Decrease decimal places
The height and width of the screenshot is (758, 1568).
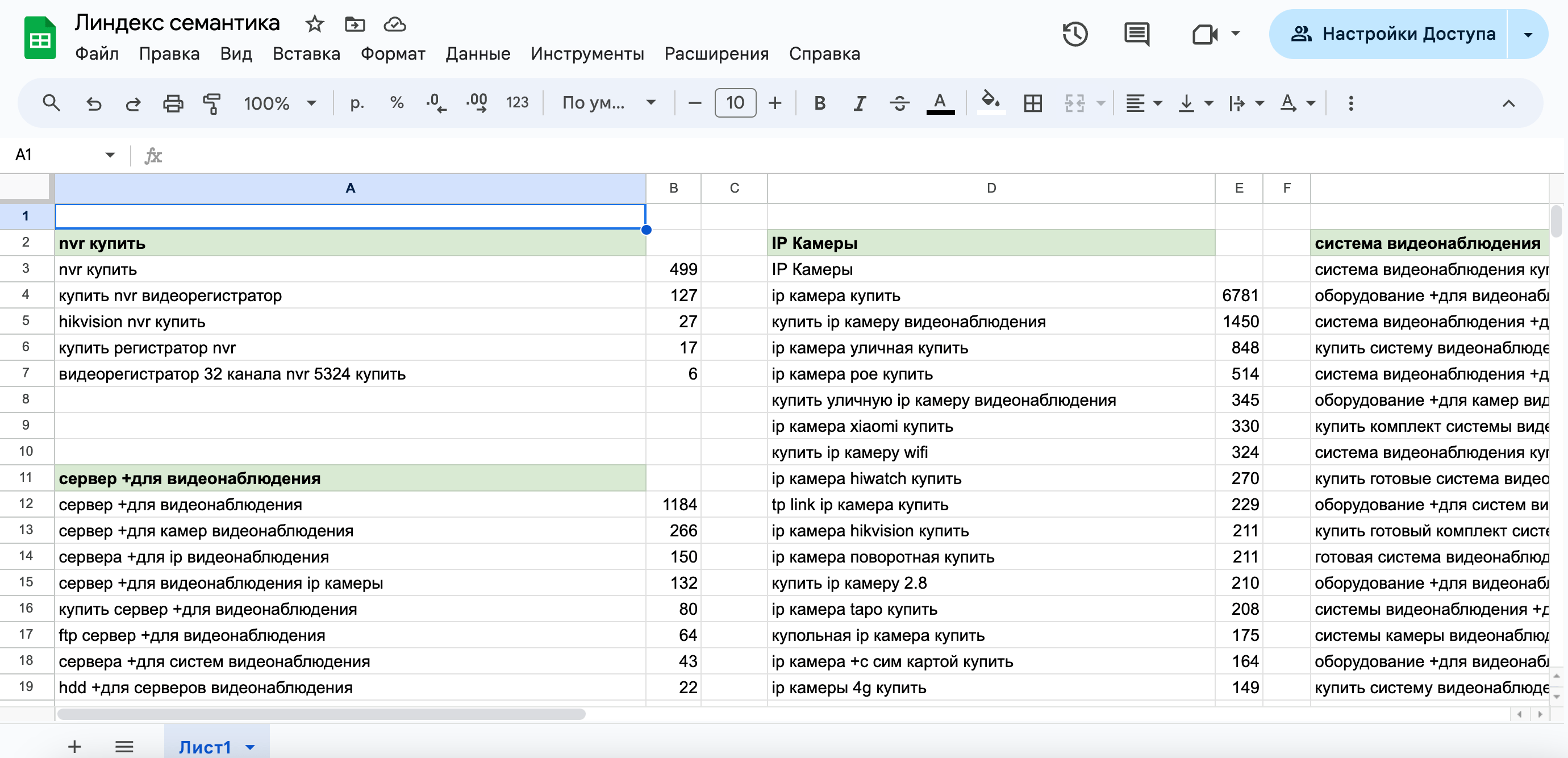[436, 103]
